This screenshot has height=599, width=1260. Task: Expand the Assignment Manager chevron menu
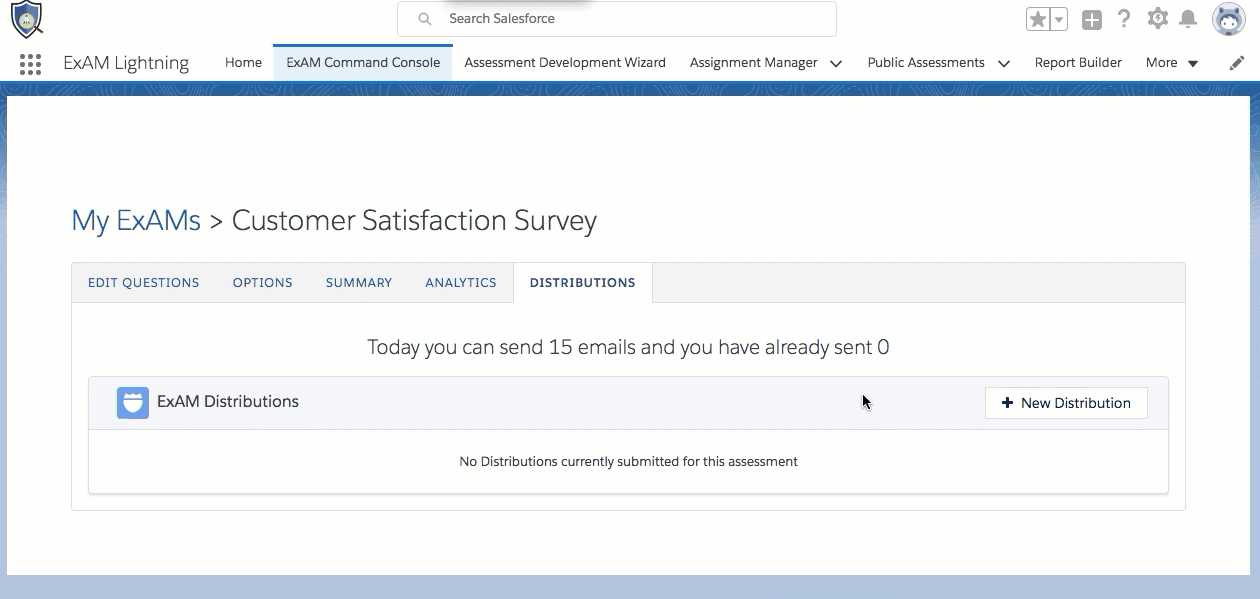[x=836, y=63]
